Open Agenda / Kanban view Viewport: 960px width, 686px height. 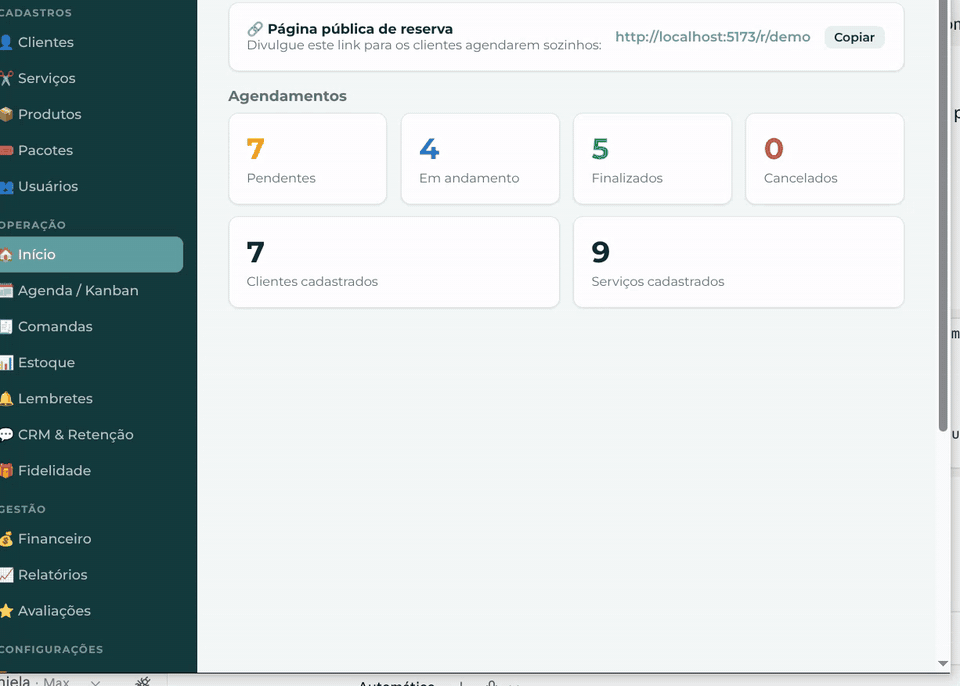click(78, 290)
